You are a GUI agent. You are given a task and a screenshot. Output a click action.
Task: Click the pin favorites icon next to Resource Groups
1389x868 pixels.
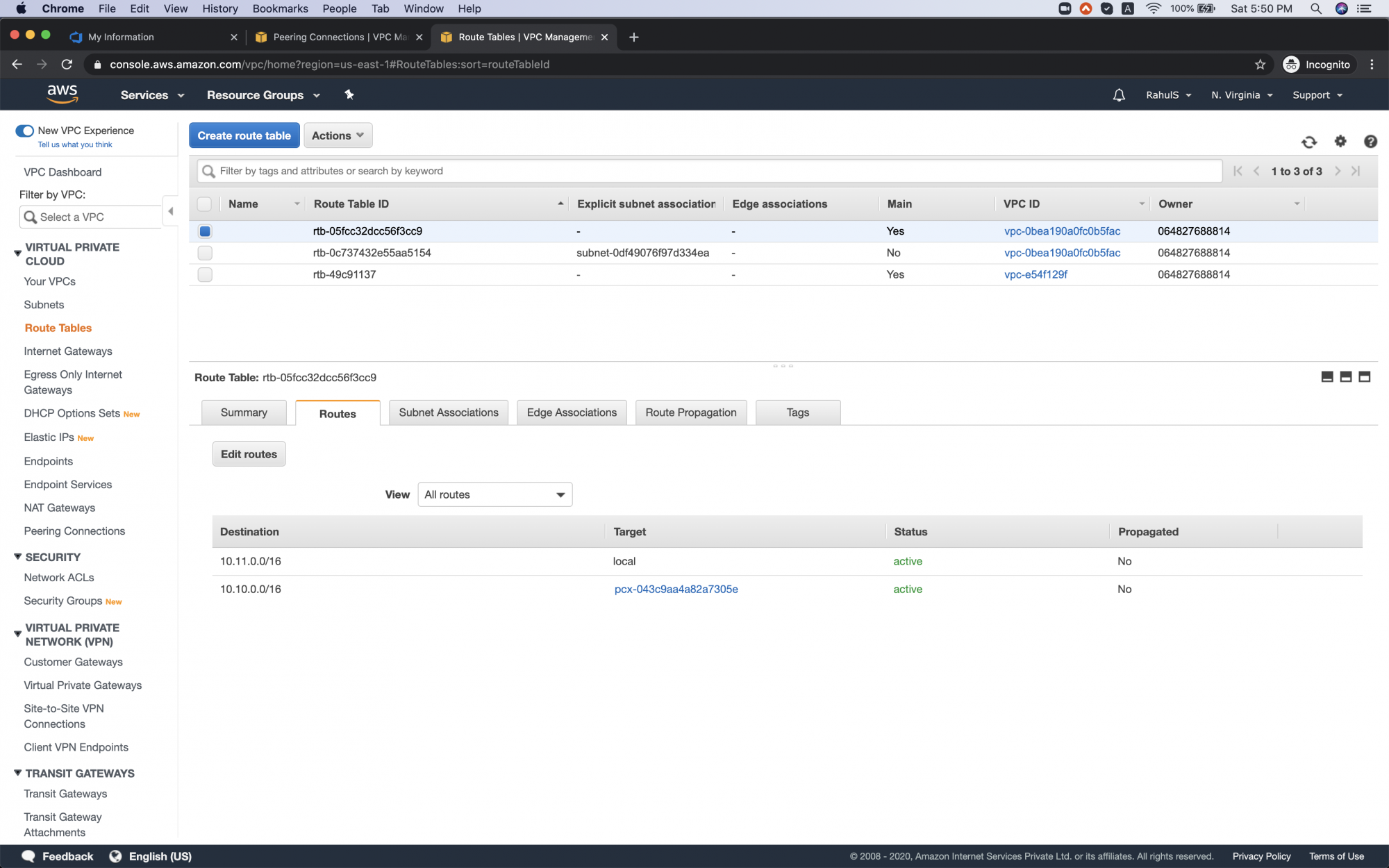tap(349, 95)
